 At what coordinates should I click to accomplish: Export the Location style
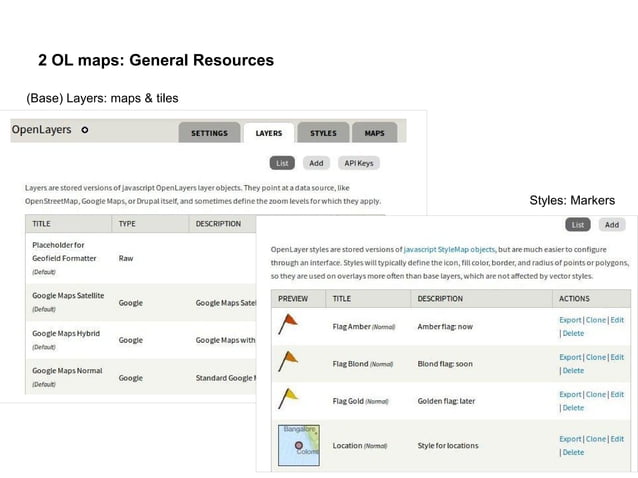pyautogui.click(x=570, y=439)
